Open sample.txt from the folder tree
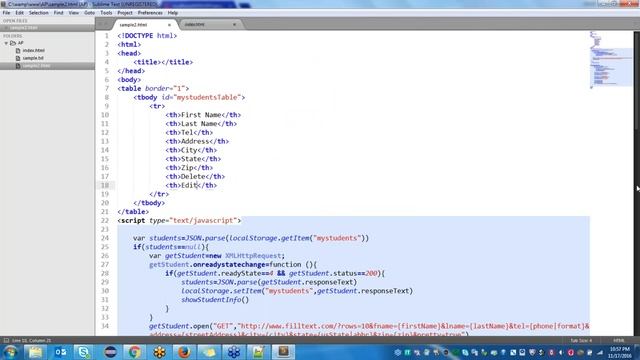 tap(33, 58)
